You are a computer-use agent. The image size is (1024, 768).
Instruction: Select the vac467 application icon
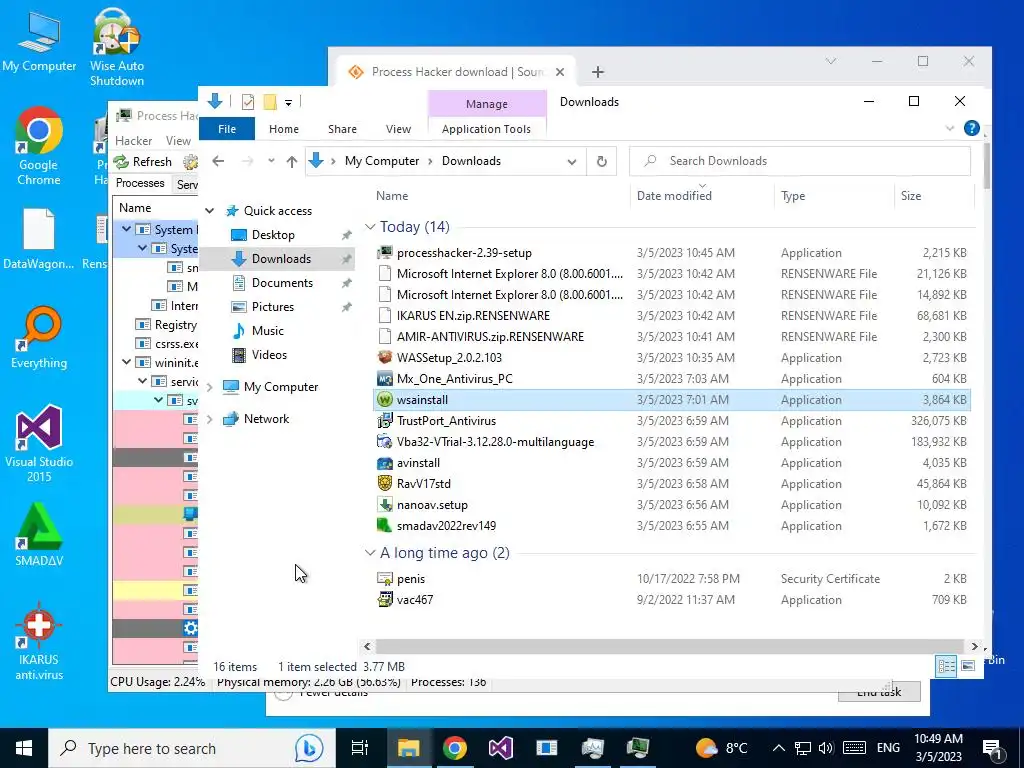coord(385,600)
